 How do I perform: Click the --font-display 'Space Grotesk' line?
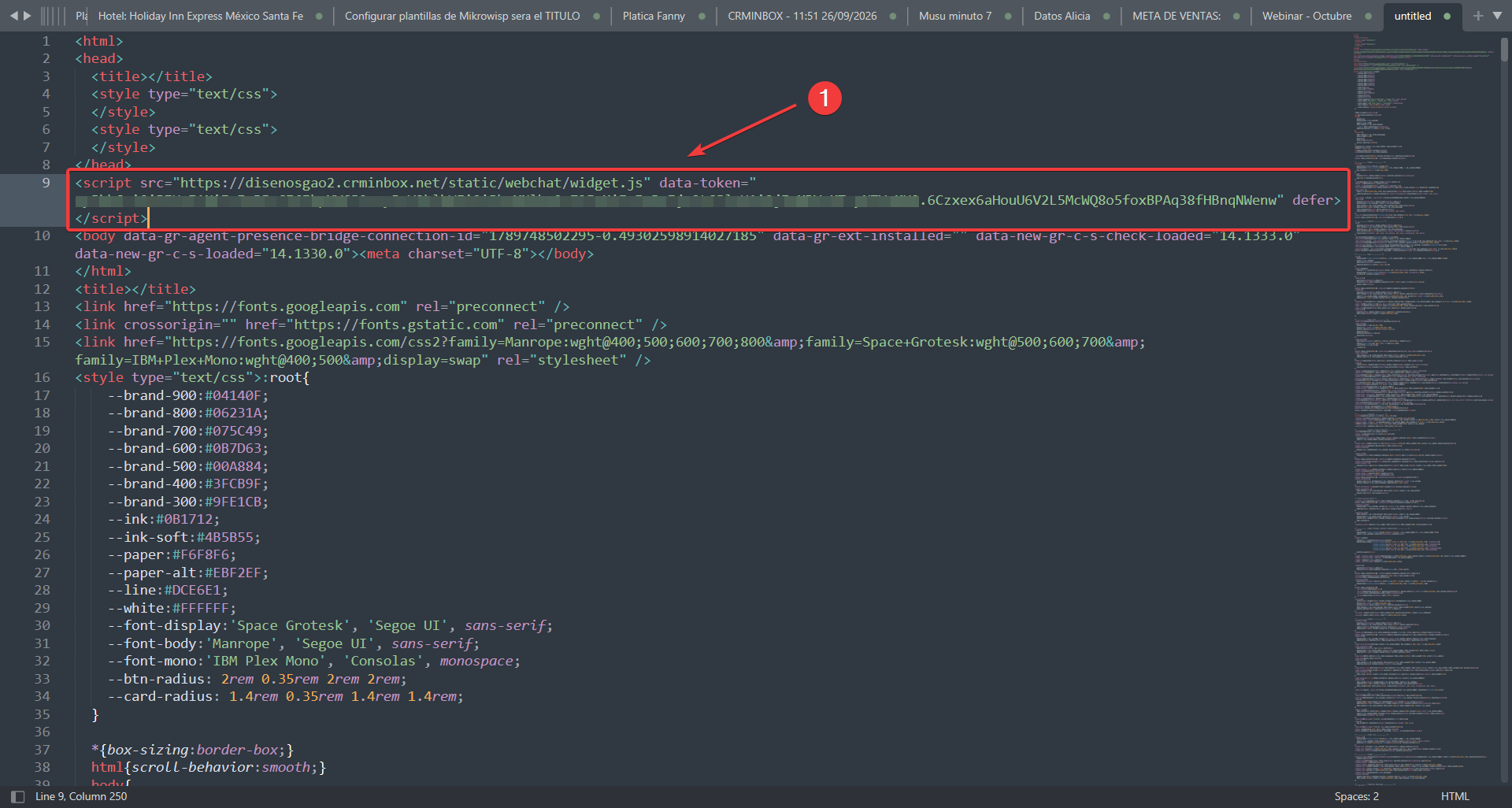(x=330, y=625)
